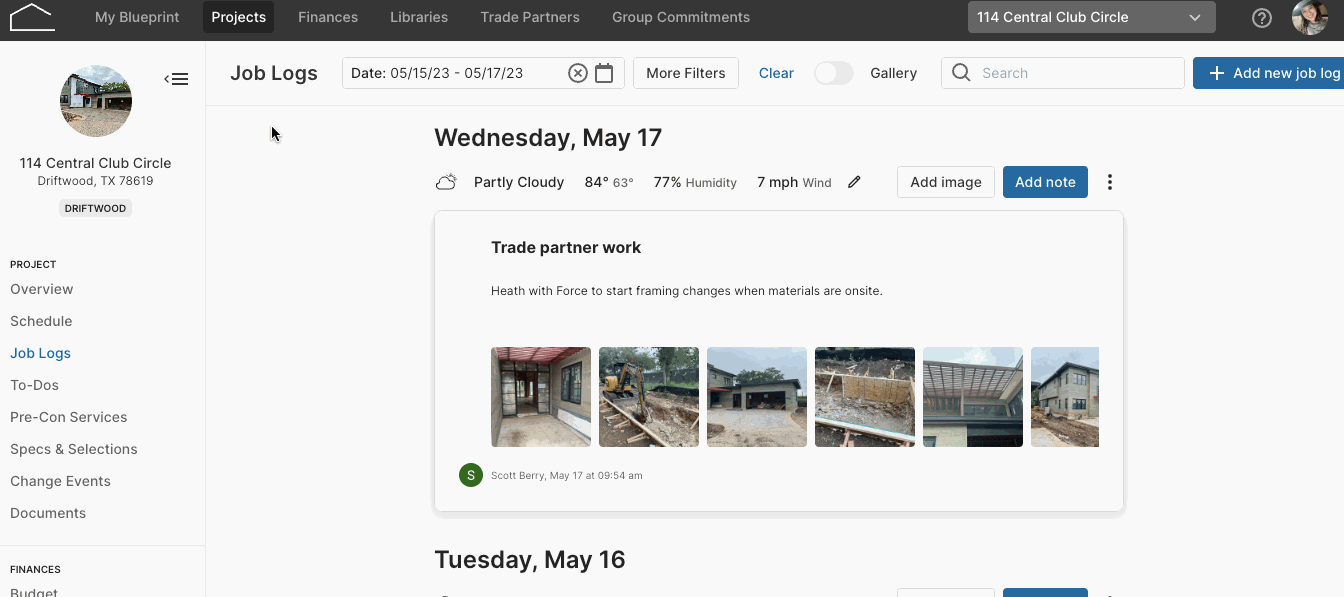The height and width of the screenshot is (597, 1344).
Task: Open the Libraries tab
Action: tap(419, 17)
